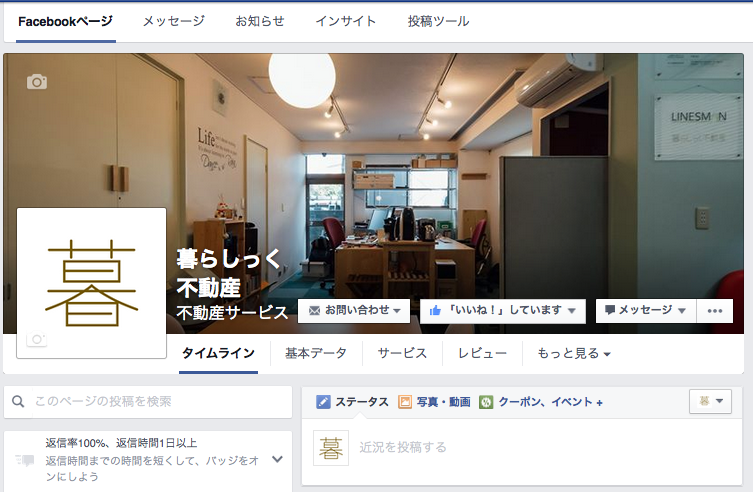
Task: Open the 「いいね！」しています dropdown
Action: [x=503, y=311]
